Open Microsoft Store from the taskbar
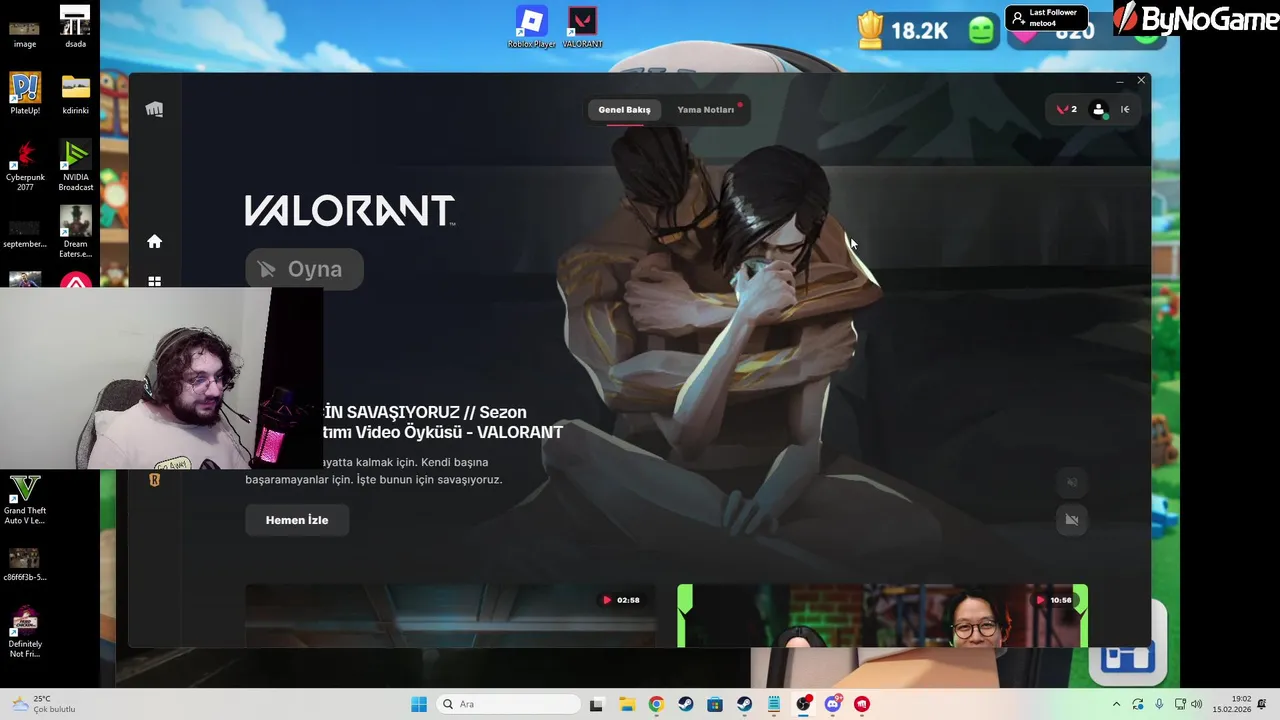This screenshot has width=1280, height=720. (x=715, y=704)
